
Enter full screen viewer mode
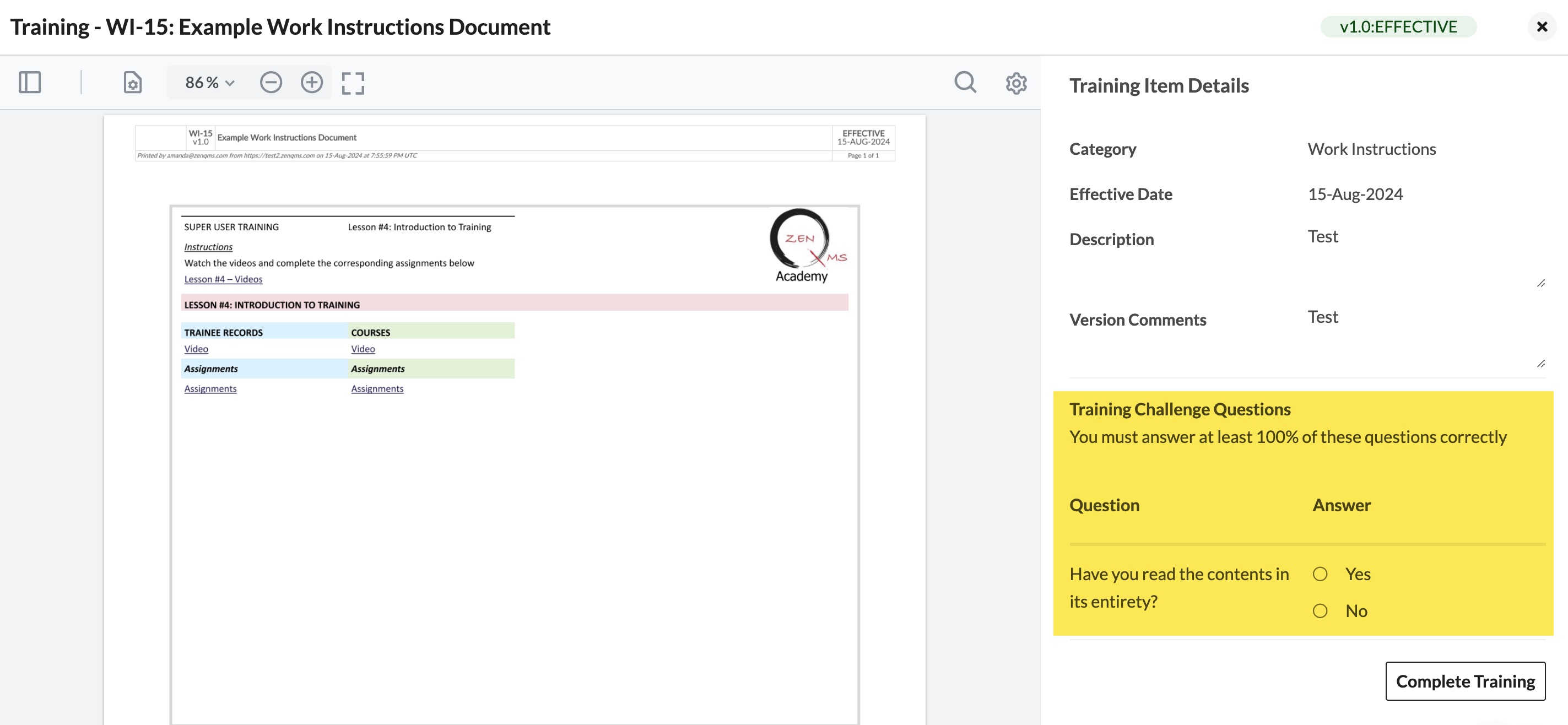click(353, 83)
